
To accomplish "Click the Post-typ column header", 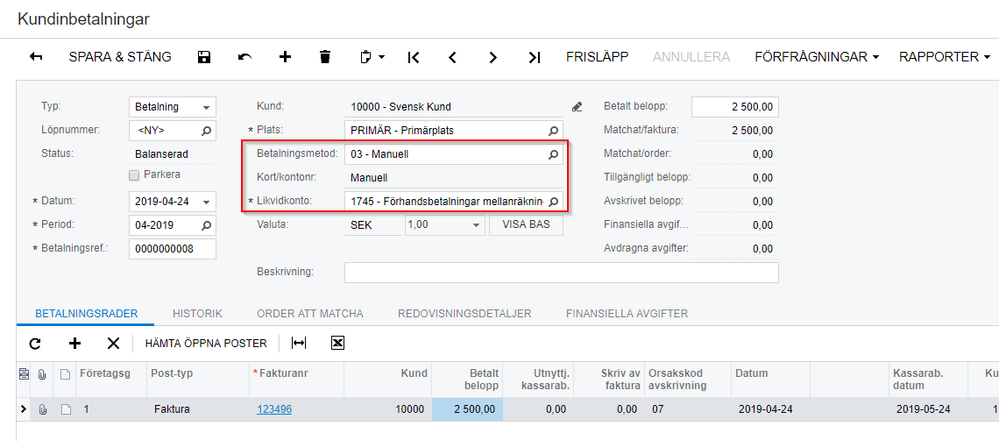I will pos(198,380).
